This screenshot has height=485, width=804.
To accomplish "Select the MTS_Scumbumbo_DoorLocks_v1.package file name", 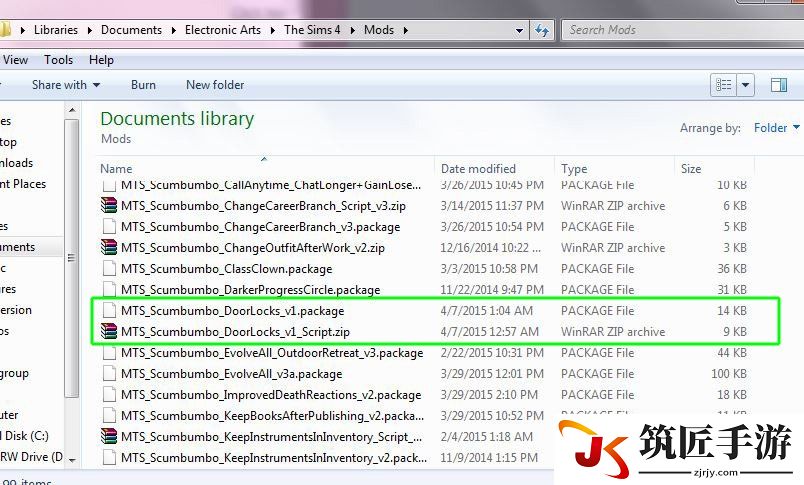I will coord(232,311).
